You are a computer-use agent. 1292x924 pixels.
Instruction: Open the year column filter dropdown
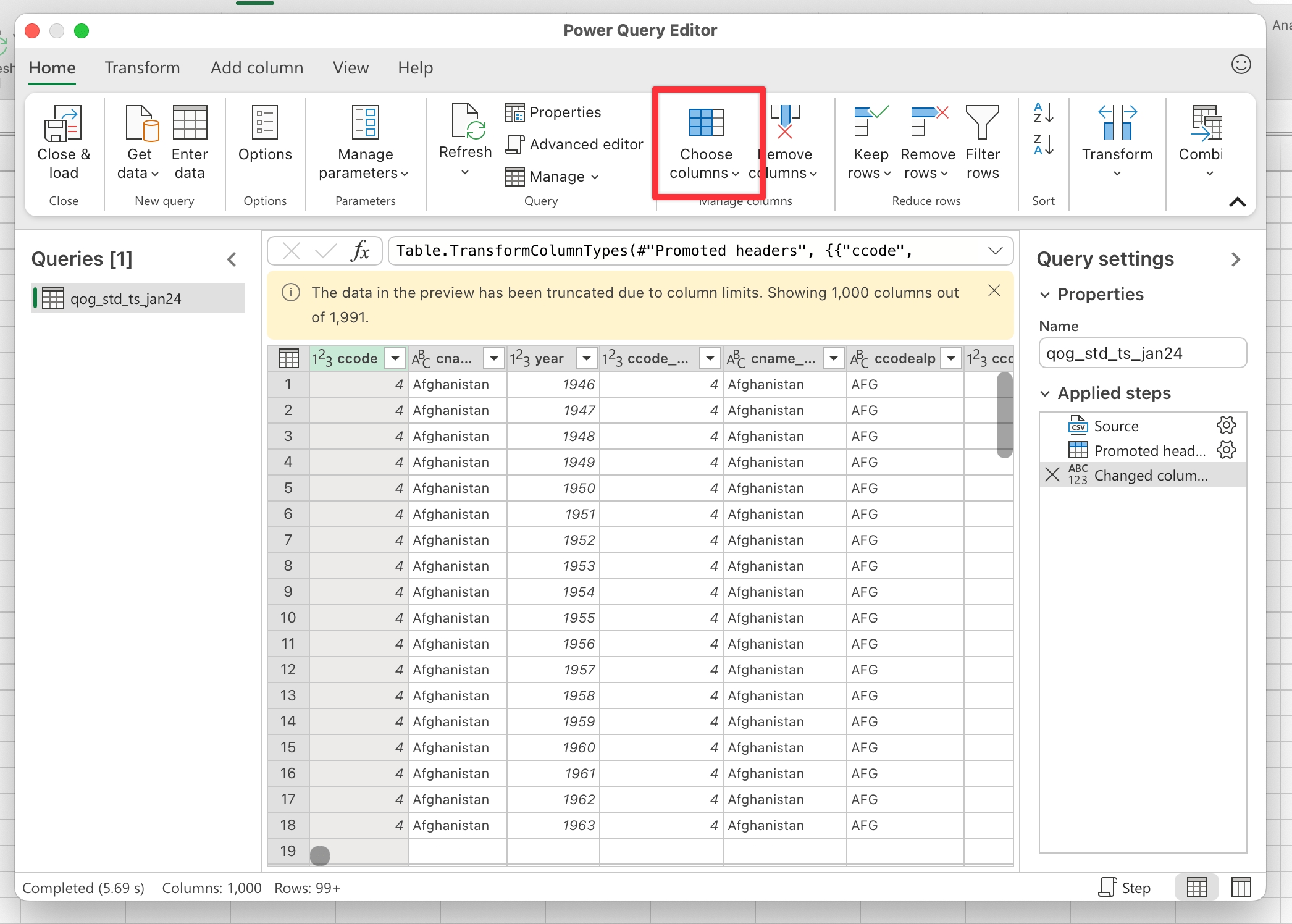(x=586, y=358)
